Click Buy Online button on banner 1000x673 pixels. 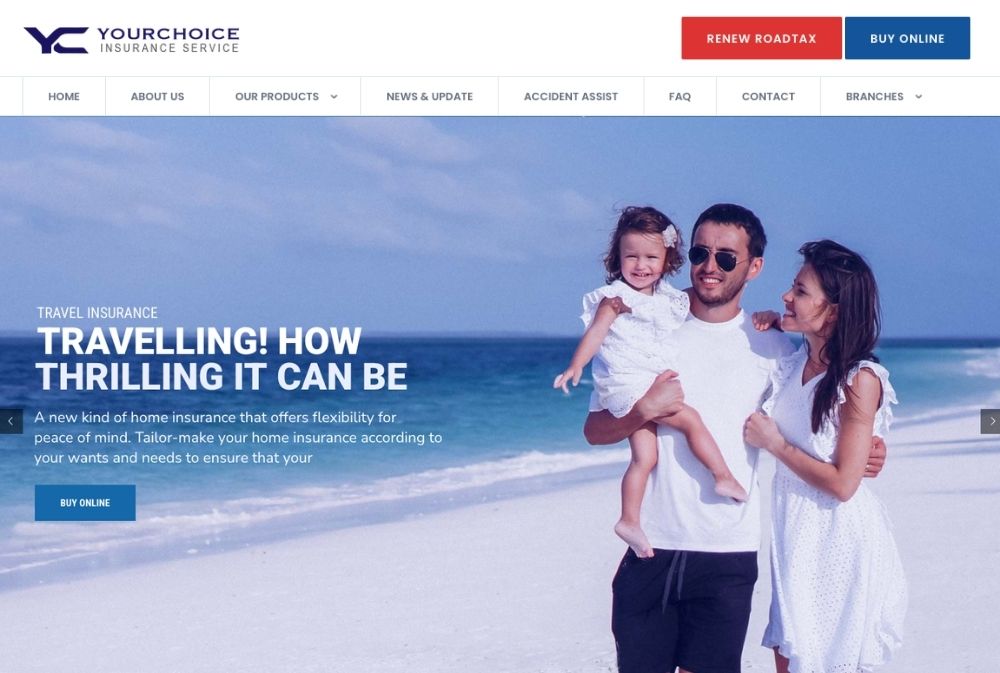coord(85,503)
